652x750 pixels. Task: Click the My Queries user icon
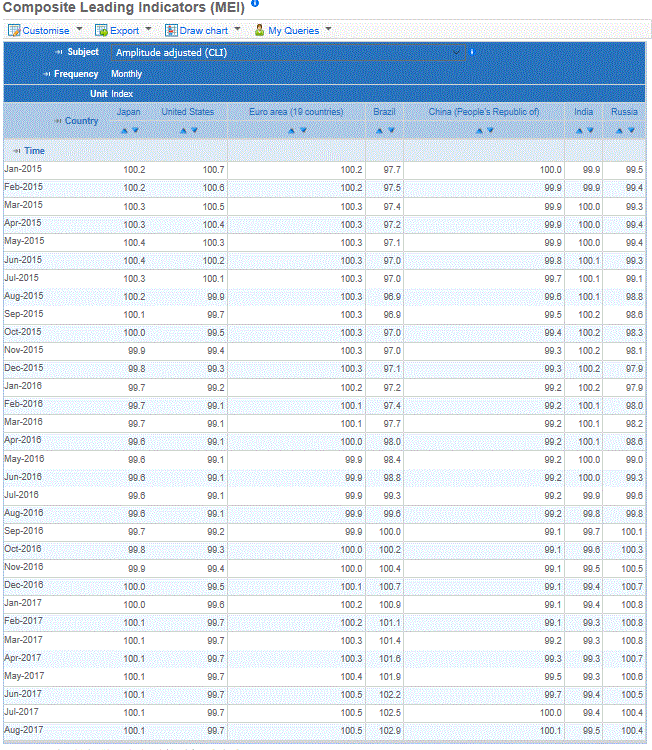[x=259, y=31]
